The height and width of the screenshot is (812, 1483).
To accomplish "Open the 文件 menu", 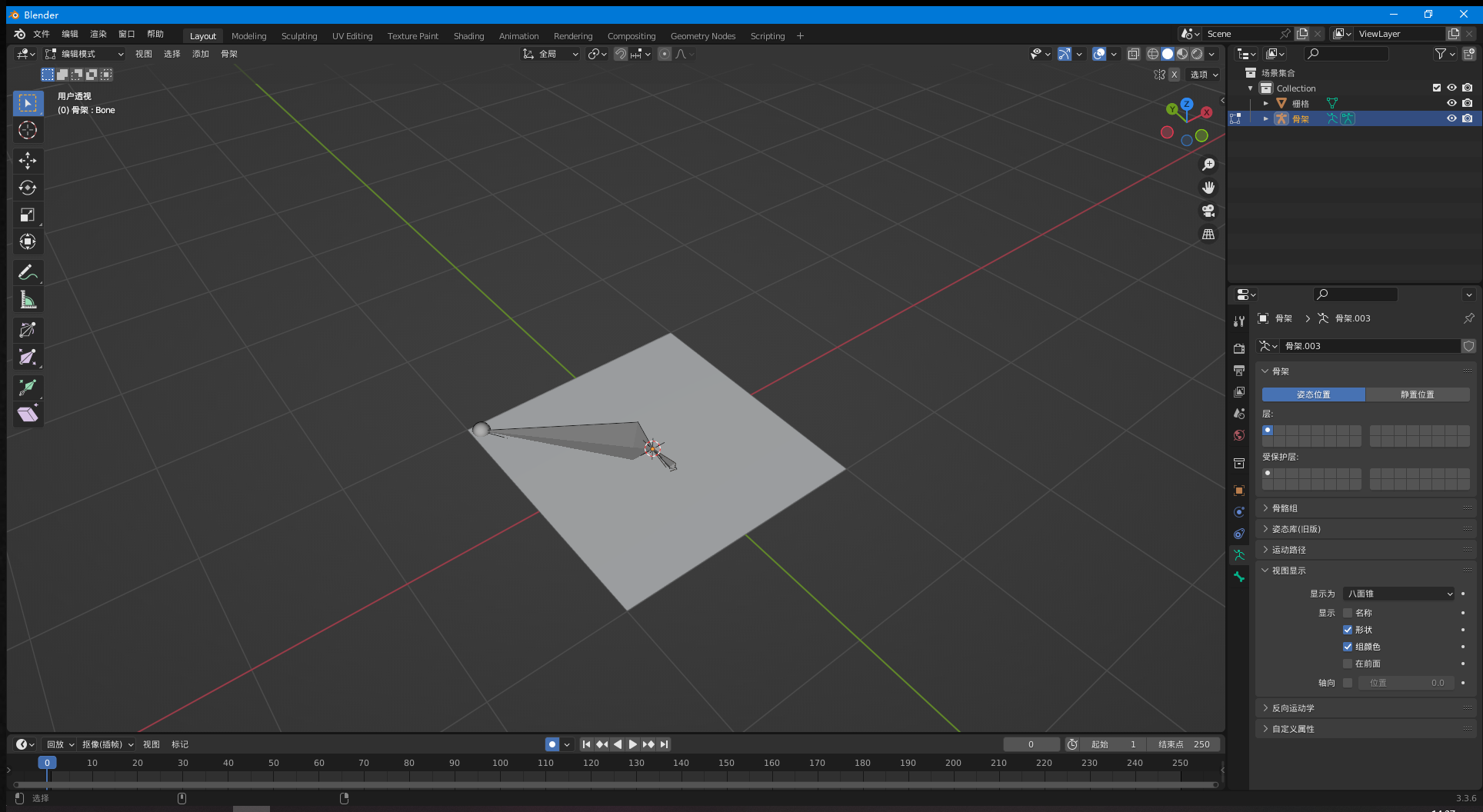I will coord(42,34).
